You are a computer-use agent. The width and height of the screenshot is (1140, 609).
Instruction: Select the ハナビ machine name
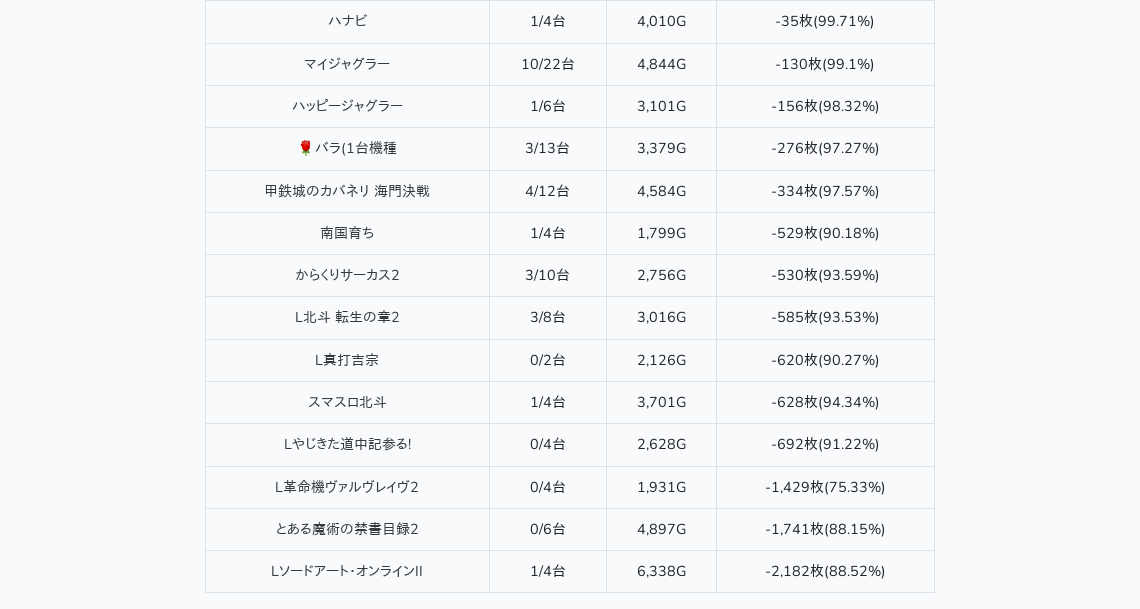(x=348, y=21)
